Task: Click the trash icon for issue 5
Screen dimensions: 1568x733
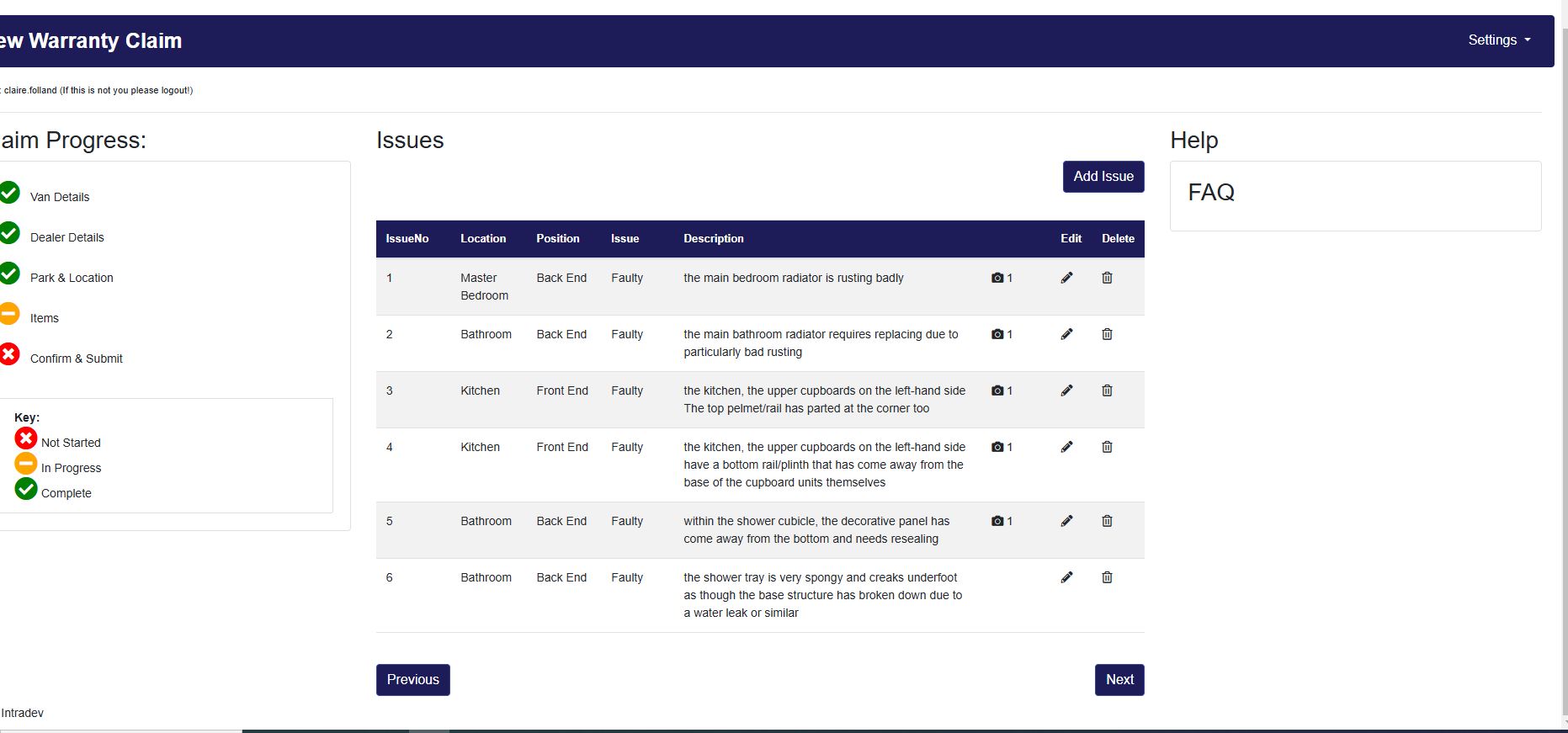Action: point(1107,521)
